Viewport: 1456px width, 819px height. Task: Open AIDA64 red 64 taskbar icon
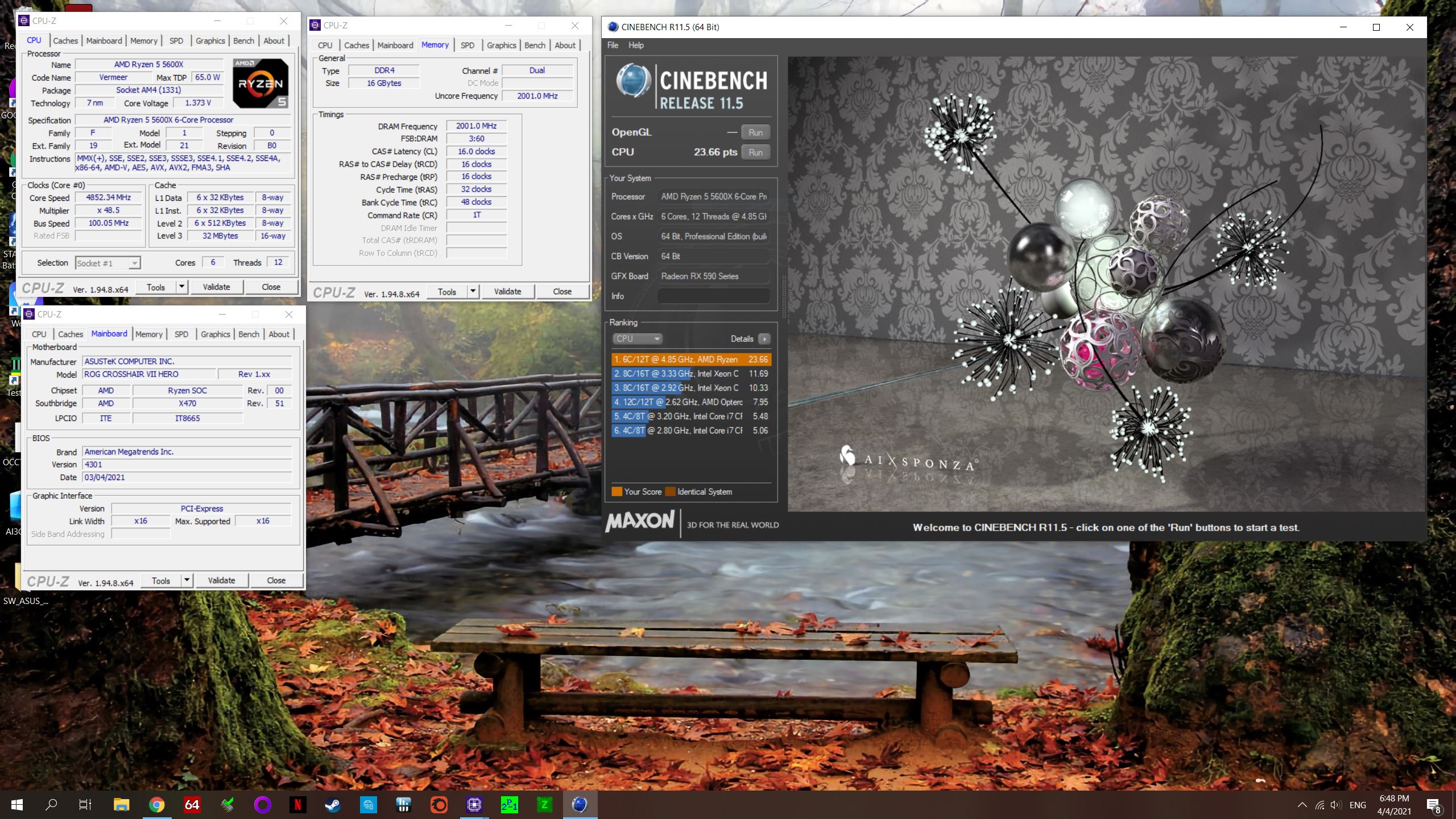(x=192, y=805)
